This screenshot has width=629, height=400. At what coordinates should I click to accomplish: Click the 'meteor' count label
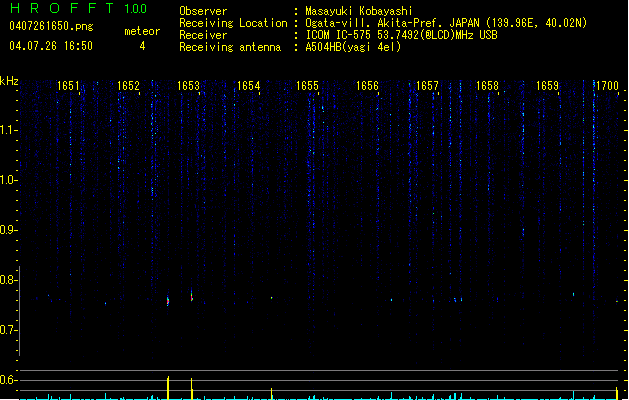coord(142,31)
